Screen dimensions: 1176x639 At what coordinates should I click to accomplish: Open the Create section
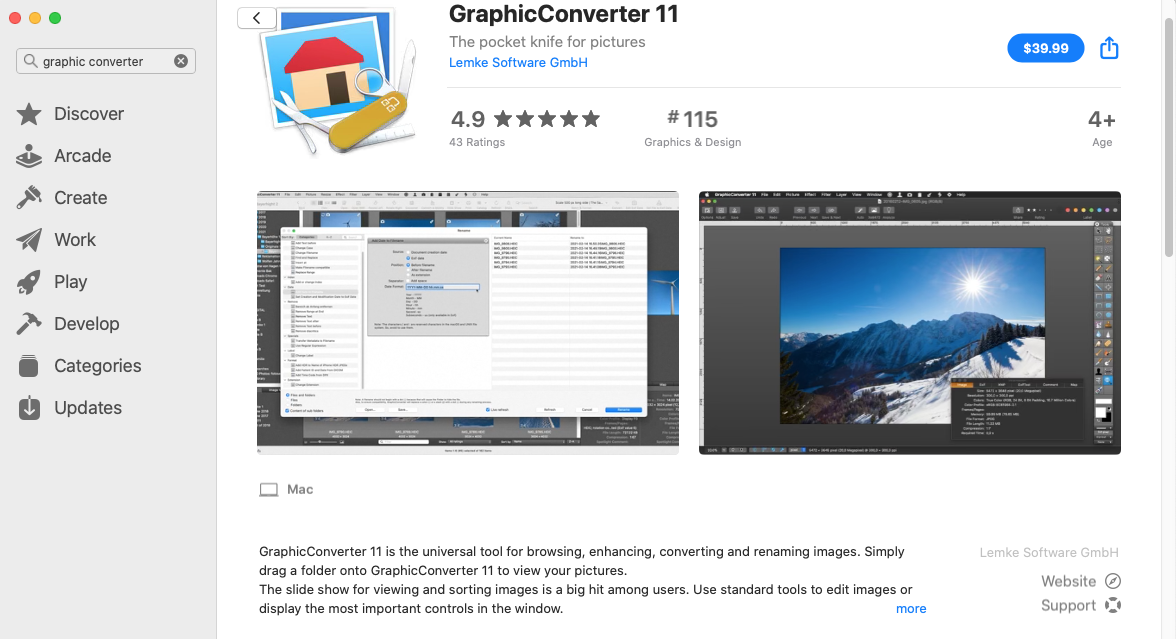pyautogui.click(x=80, y=198)
